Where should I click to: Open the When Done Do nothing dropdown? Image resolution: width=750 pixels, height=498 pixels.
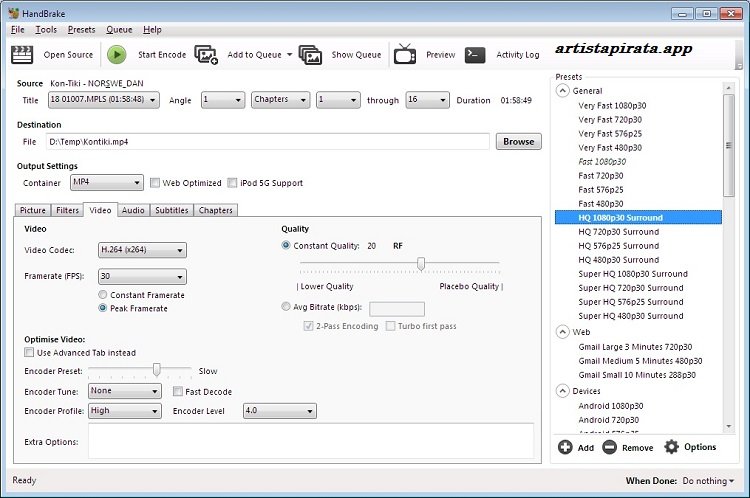[x=708, y=481]
